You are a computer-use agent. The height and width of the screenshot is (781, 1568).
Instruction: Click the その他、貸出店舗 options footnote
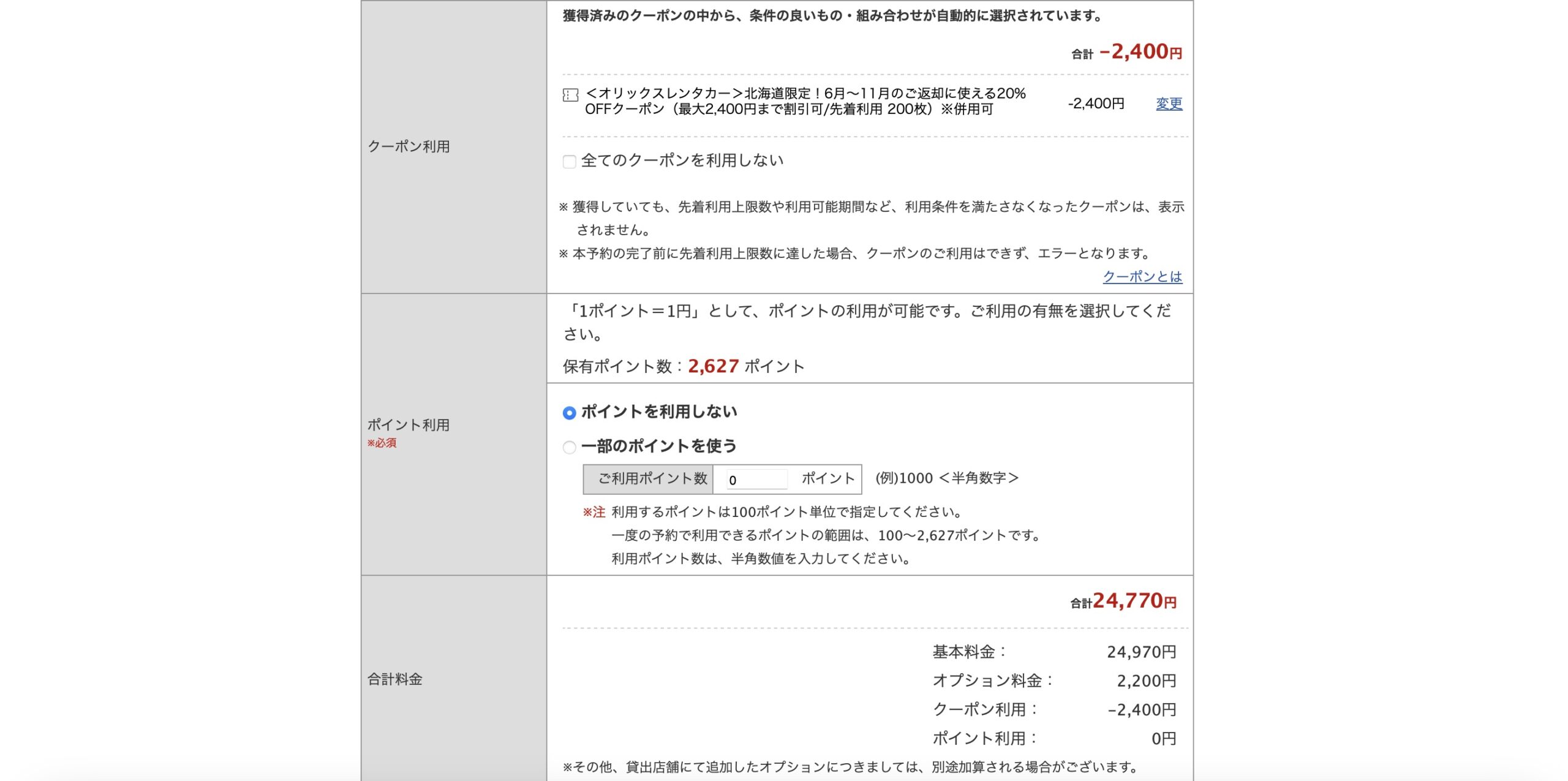pyautogui.click(x=851, y=767)
